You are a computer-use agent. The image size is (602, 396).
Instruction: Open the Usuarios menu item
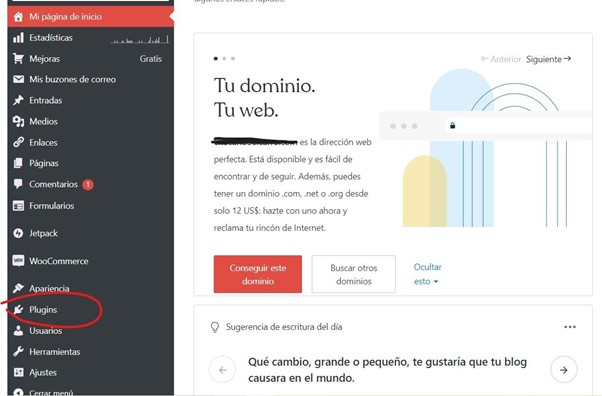(91, 330)
